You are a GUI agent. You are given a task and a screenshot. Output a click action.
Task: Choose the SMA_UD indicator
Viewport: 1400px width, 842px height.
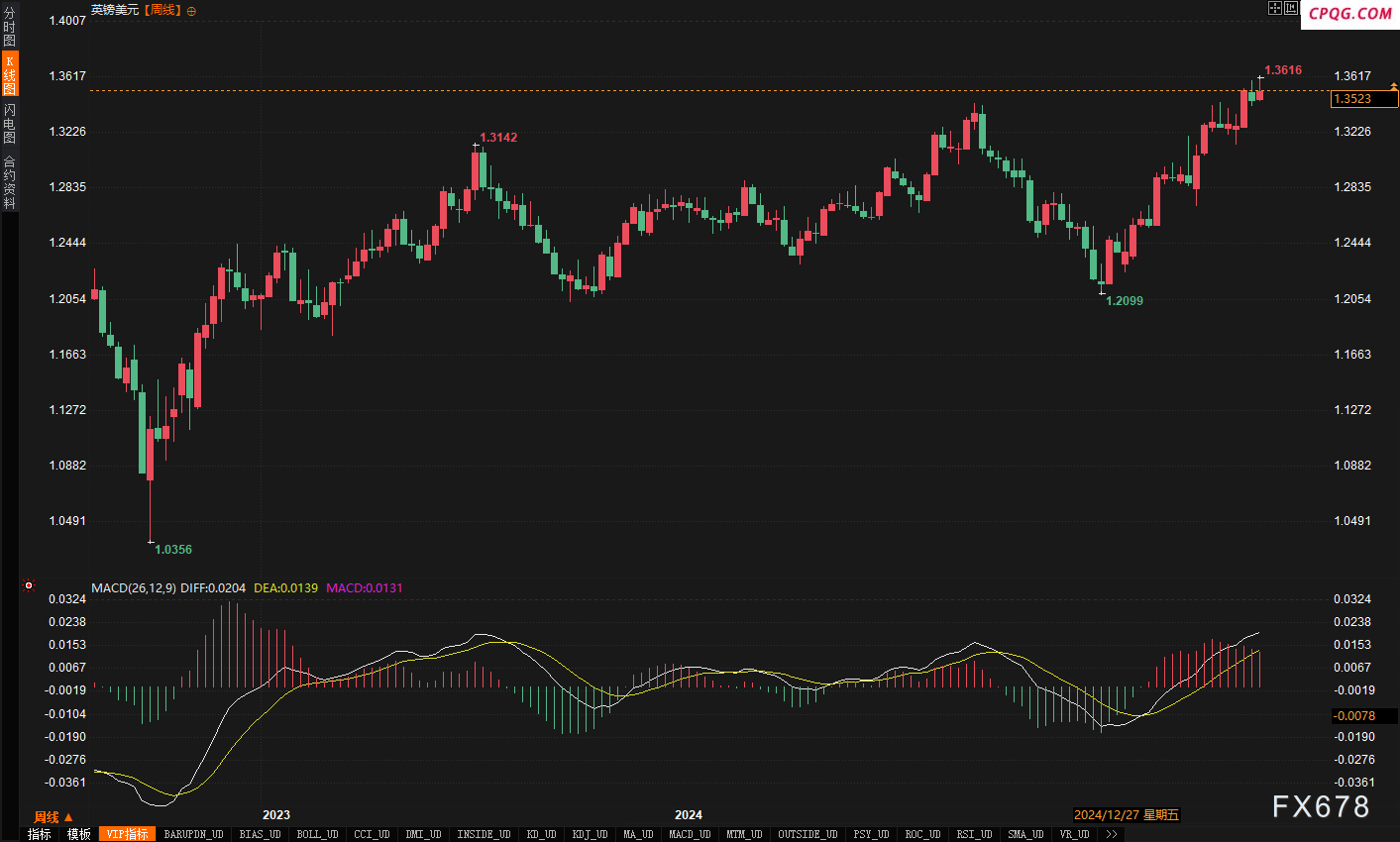coord(1025,834)
